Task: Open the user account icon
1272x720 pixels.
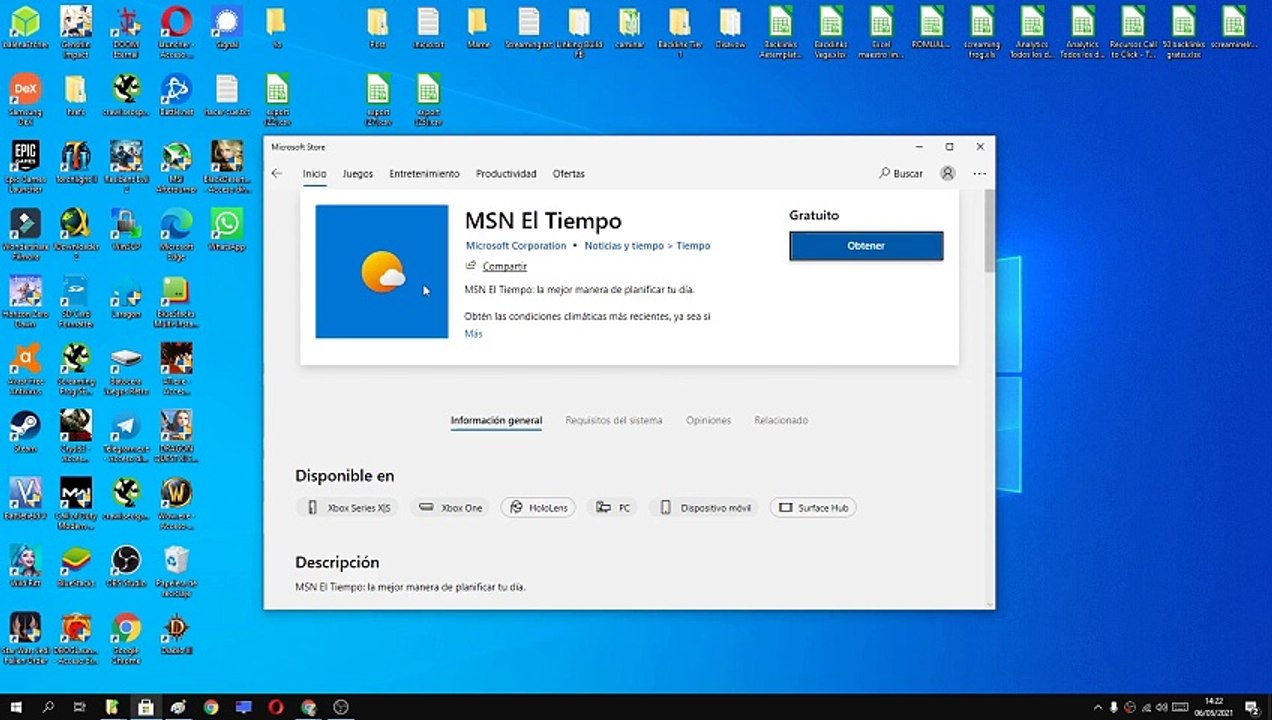Action: 947,174
